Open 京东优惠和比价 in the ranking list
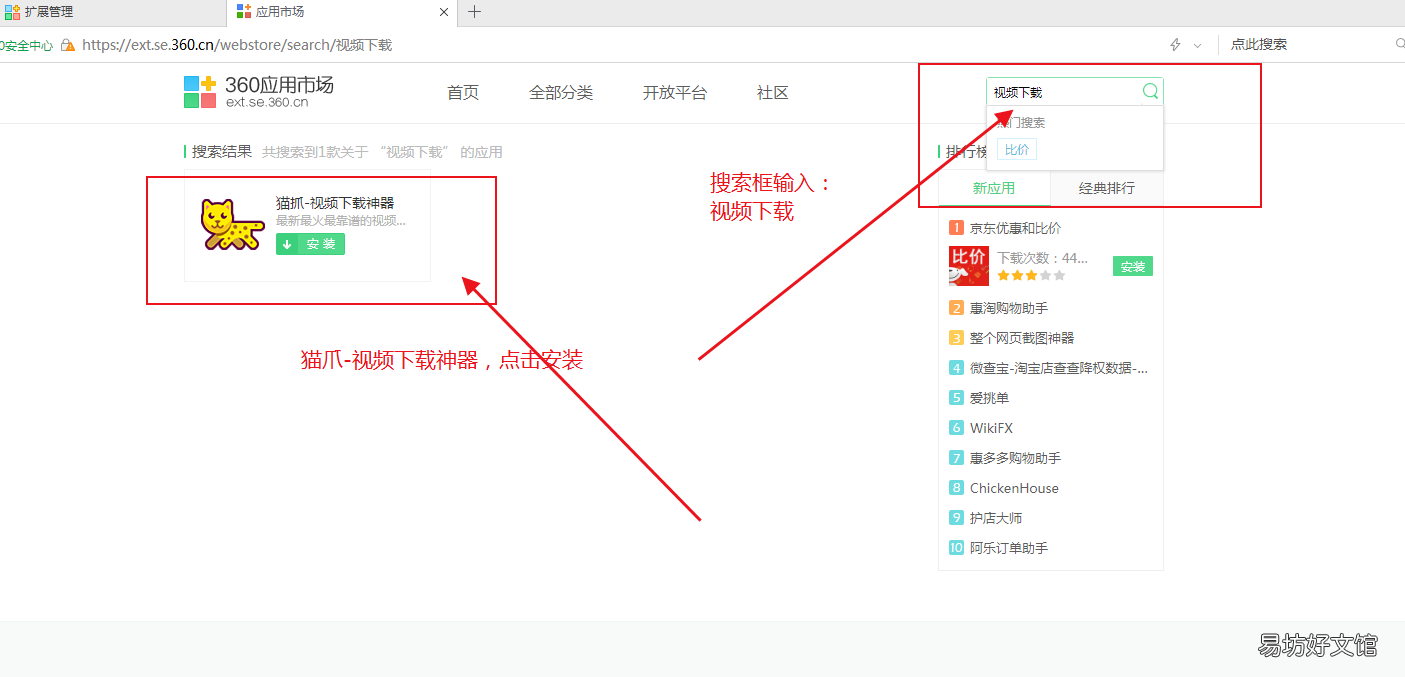This screenshot has width=1405, height=677. pyautogui.click(x=1015, y=228)
